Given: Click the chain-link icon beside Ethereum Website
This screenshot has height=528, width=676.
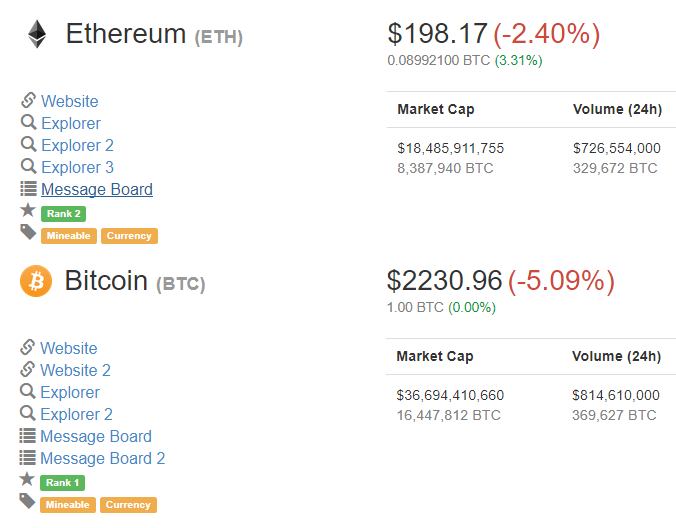Looking at the screenshot, I should 28,100.
